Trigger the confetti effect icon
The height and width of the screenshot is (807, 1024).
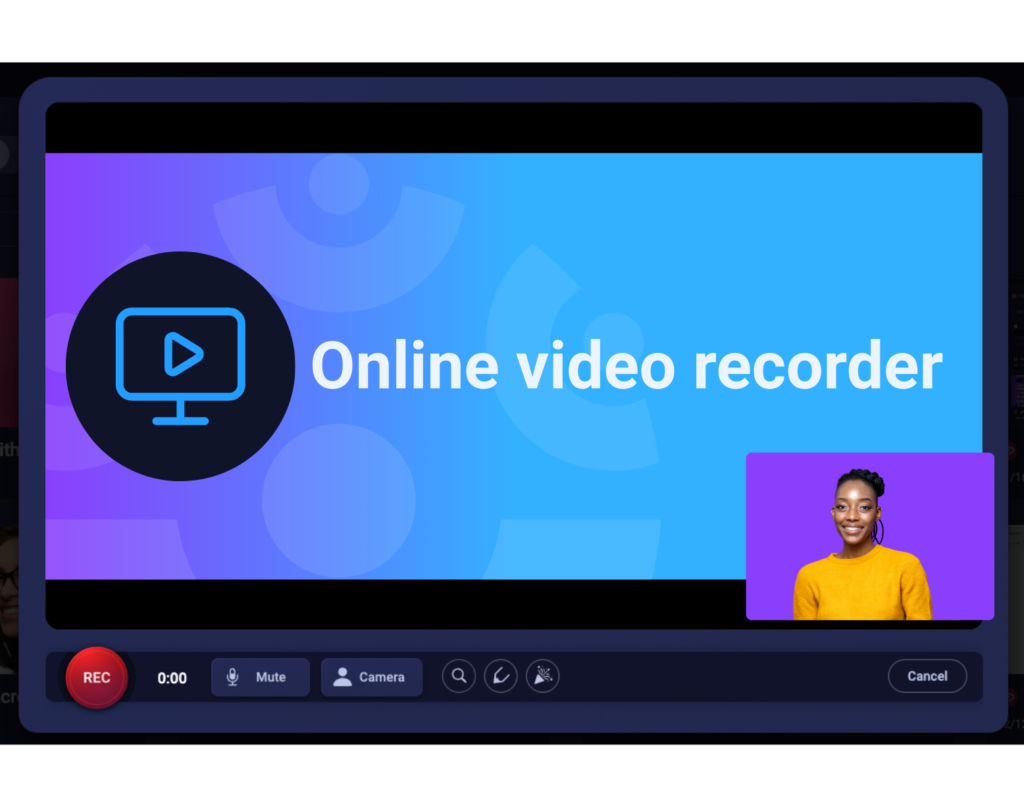pyautogui.click(x=542, y=676)
